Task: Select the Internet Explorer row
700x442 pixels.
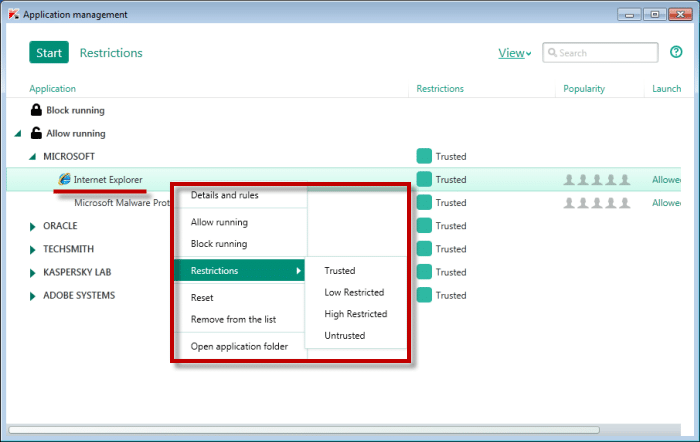Action: (x=343, y=179)
